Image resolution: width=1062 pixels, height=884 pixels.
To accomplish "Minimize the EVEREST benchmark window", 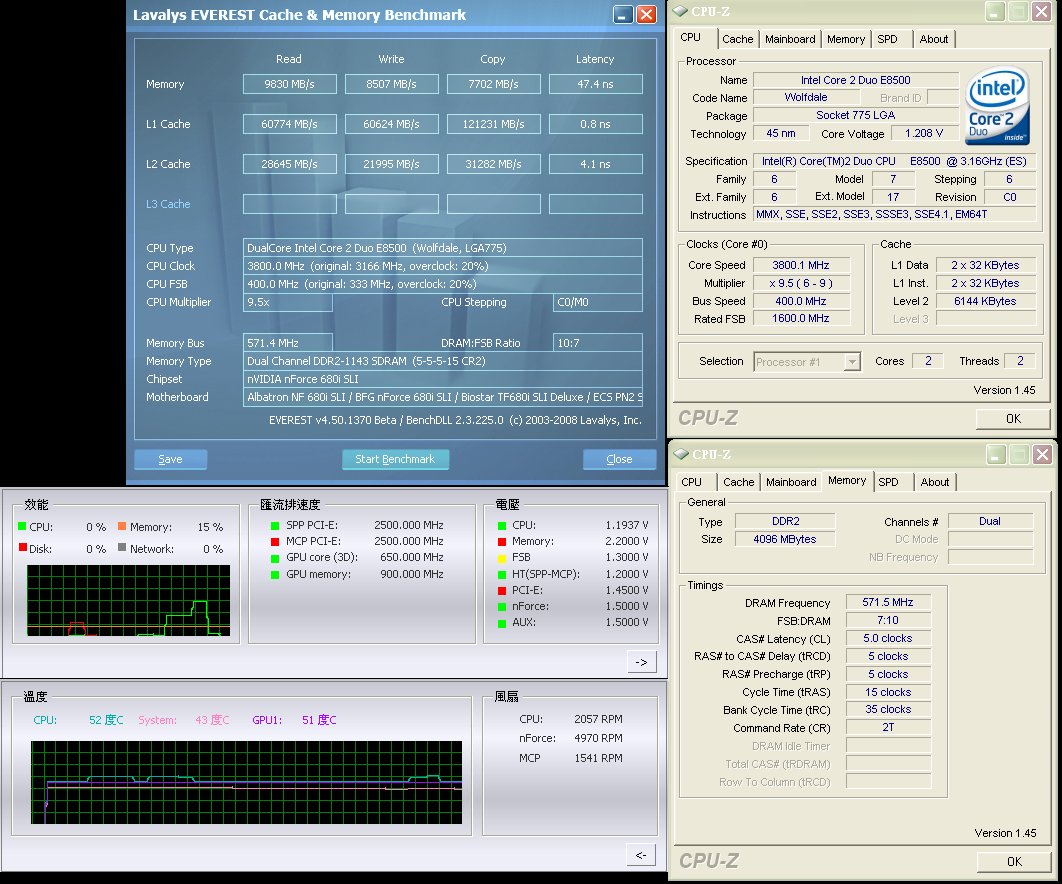I will (623, 14).
